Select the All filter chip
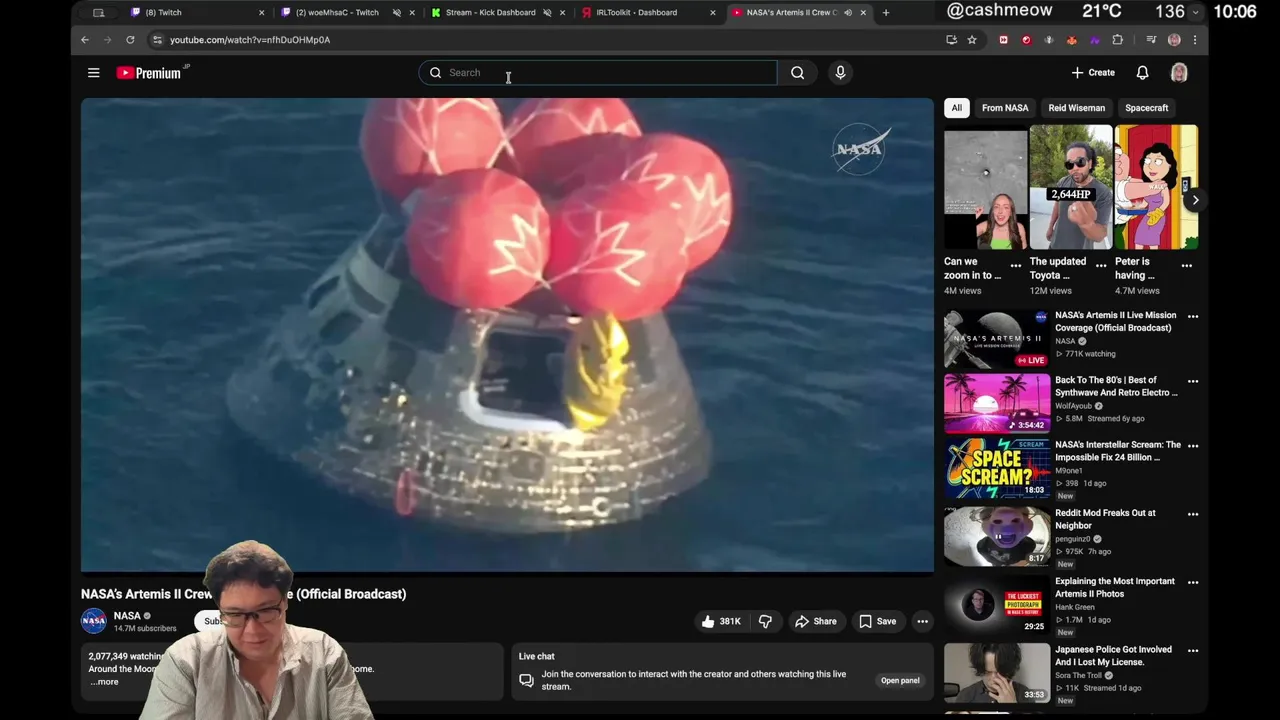Image resolution: width=1280 pixels, height=720 pixels. [x=956, y=108]
